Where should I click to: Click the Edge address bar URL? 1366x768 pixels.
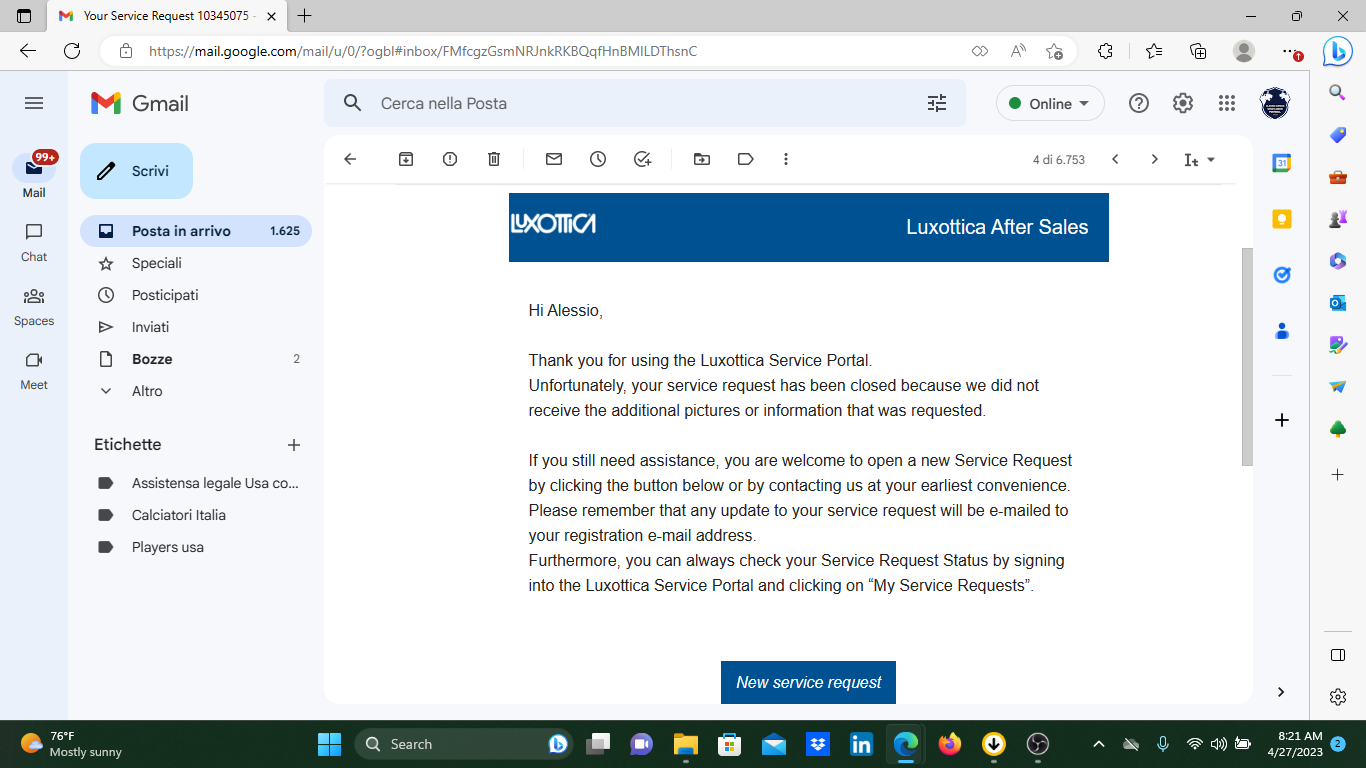(423, 51)
